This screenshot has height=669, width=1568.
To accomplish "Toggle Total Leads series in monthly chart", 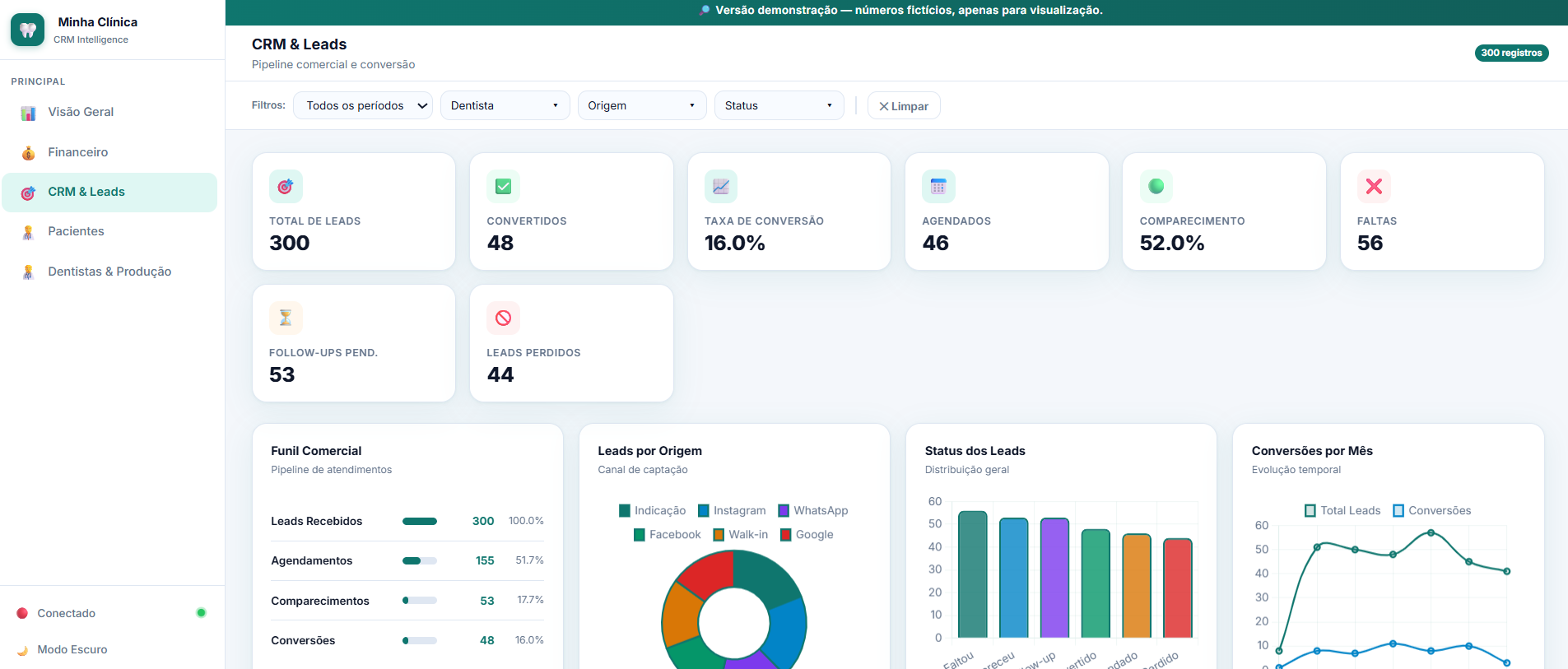I will pos(1342,510).
